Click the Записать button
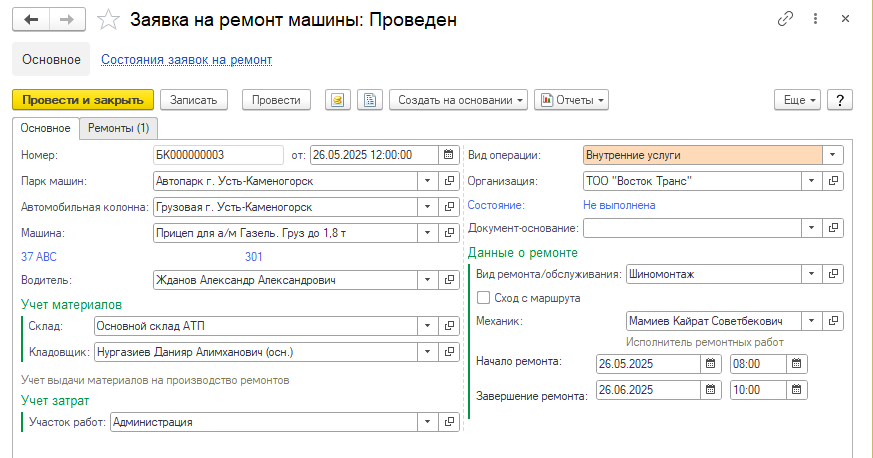Viewport: 873px width, 458px height. 194,100
